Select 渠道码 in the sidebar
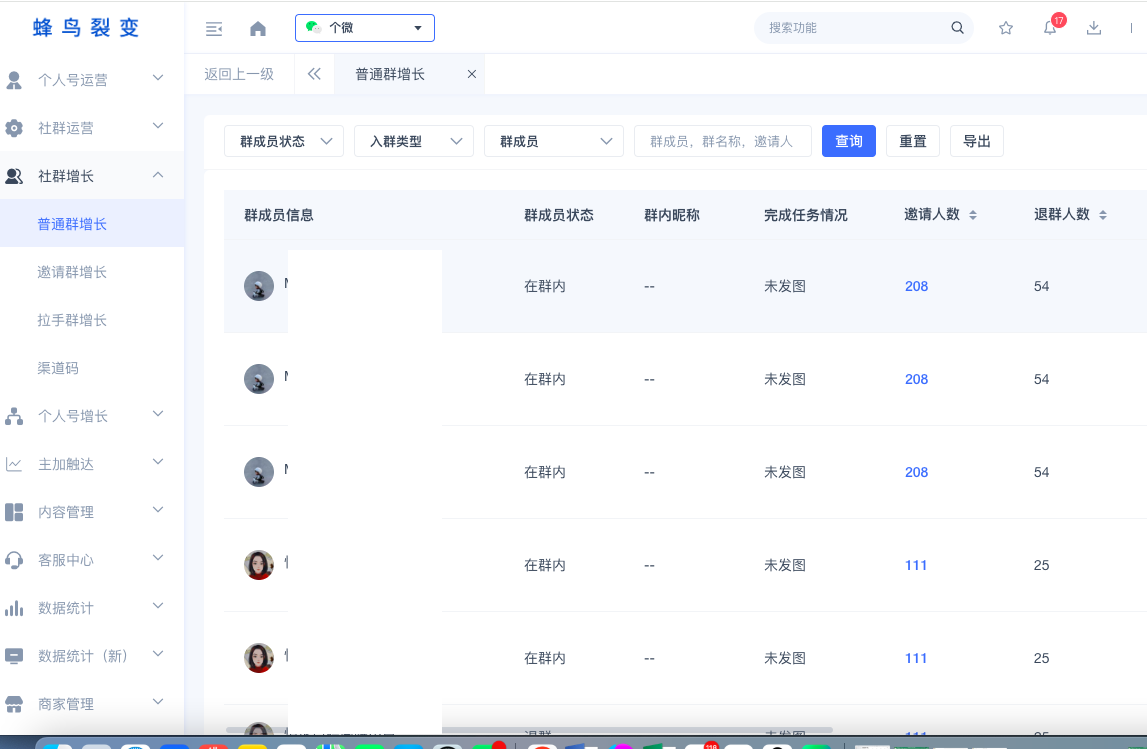This screenshot has width=1147, height=749. coord(58,368)
